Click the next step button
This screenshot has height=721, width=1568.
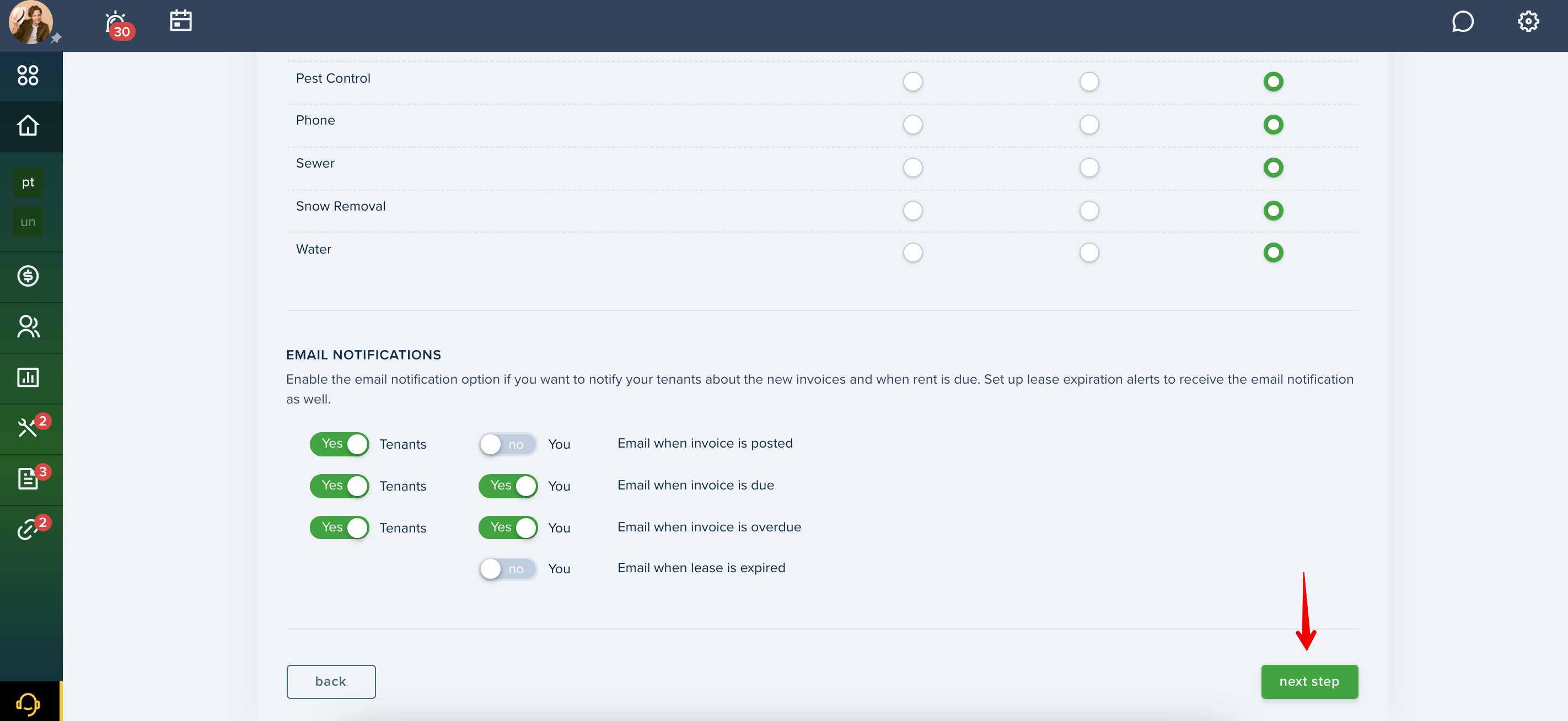tap(1309, 681)
